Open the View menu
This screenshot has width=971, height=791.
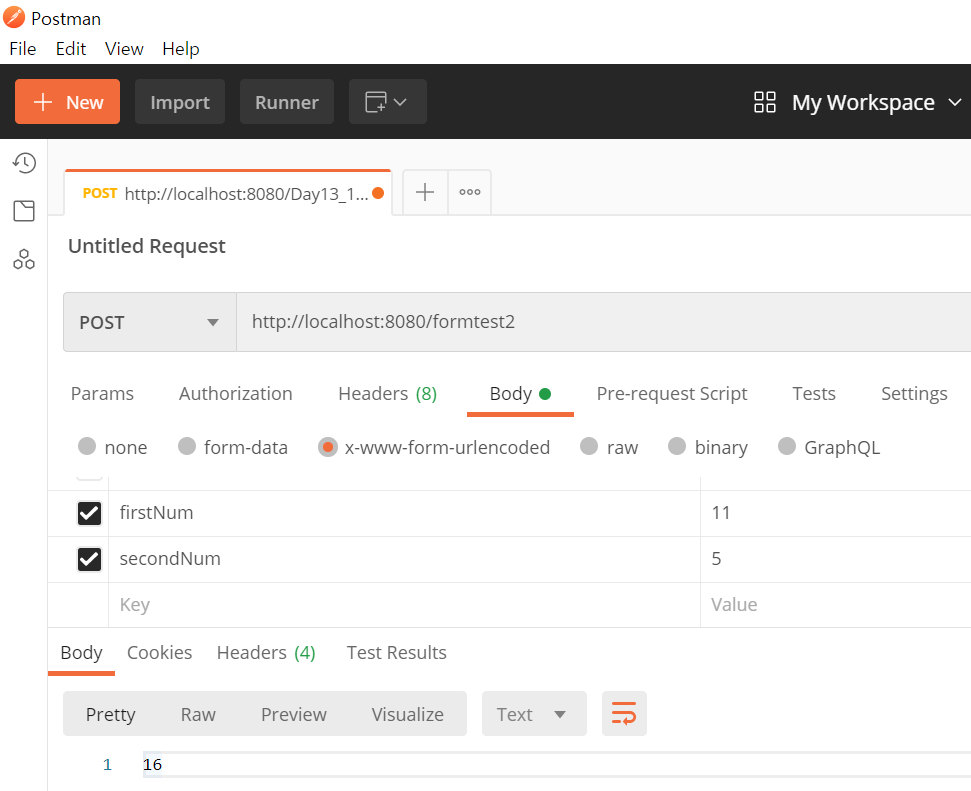point(124,49)
